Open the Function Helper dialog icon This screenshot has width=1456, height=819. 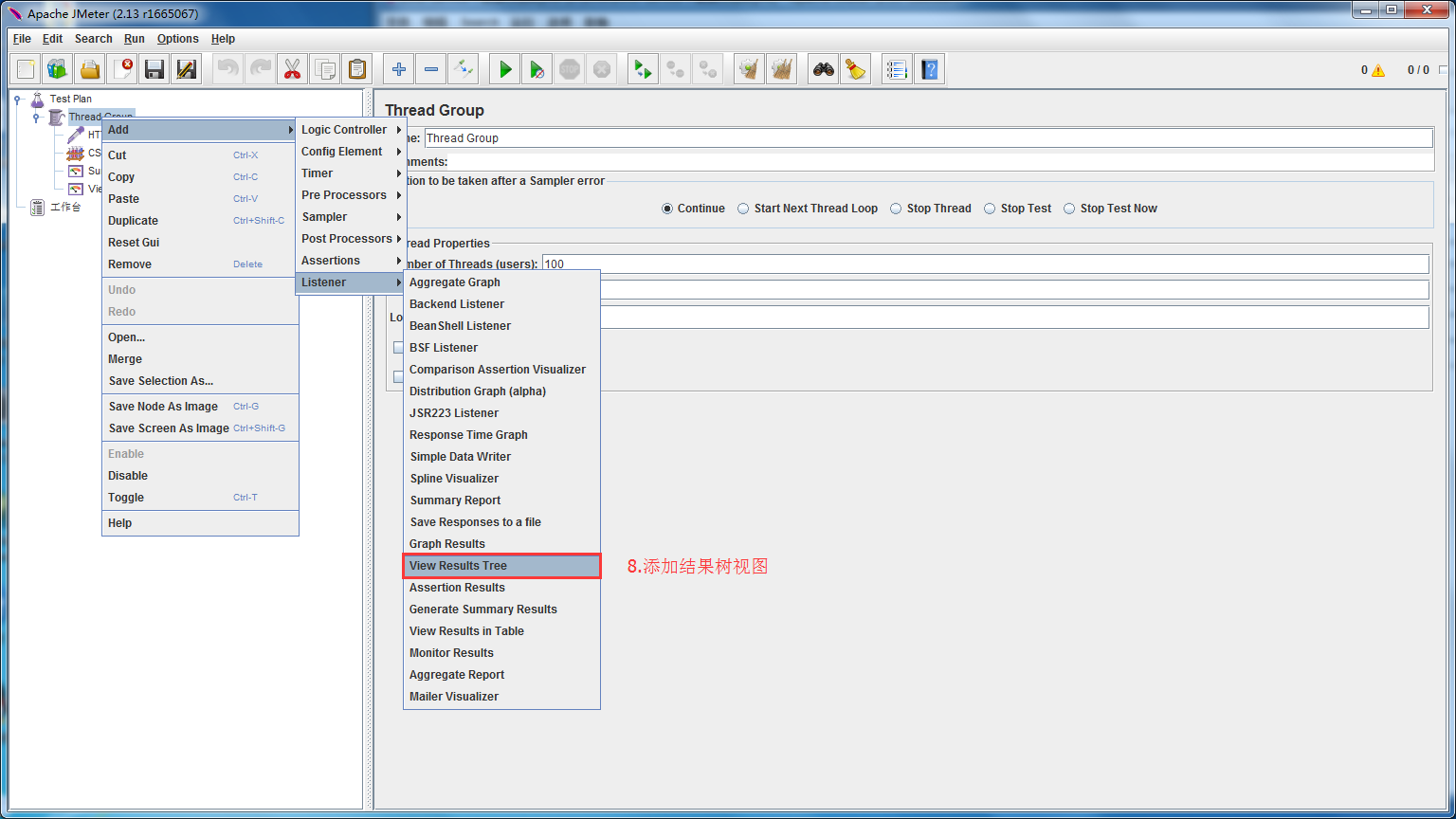click(898, 69)
